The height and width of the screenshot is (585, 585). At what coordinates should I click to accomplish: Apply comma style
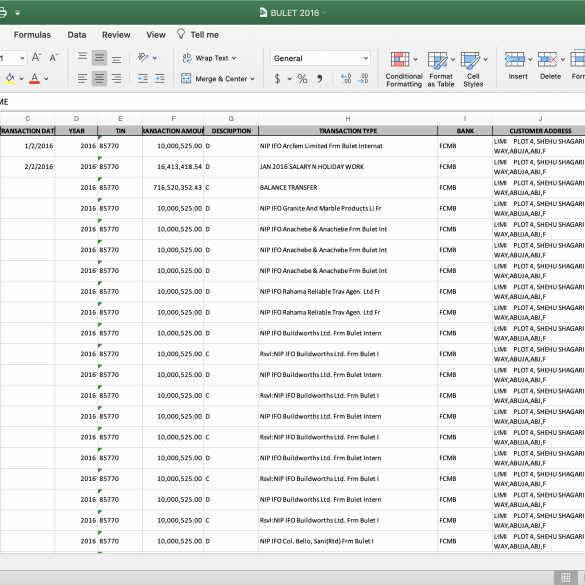point(320,78)
